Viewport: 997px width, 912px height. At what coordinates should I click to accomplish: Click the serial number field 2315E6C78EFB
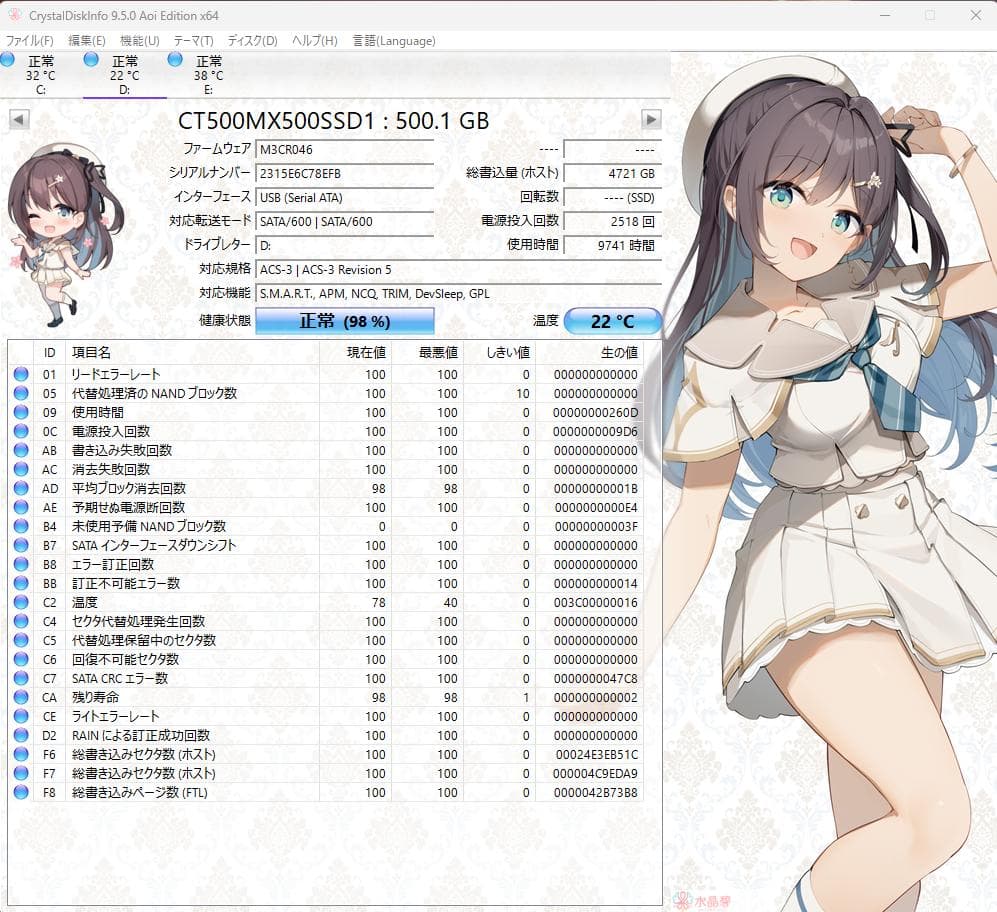(344, 174)
